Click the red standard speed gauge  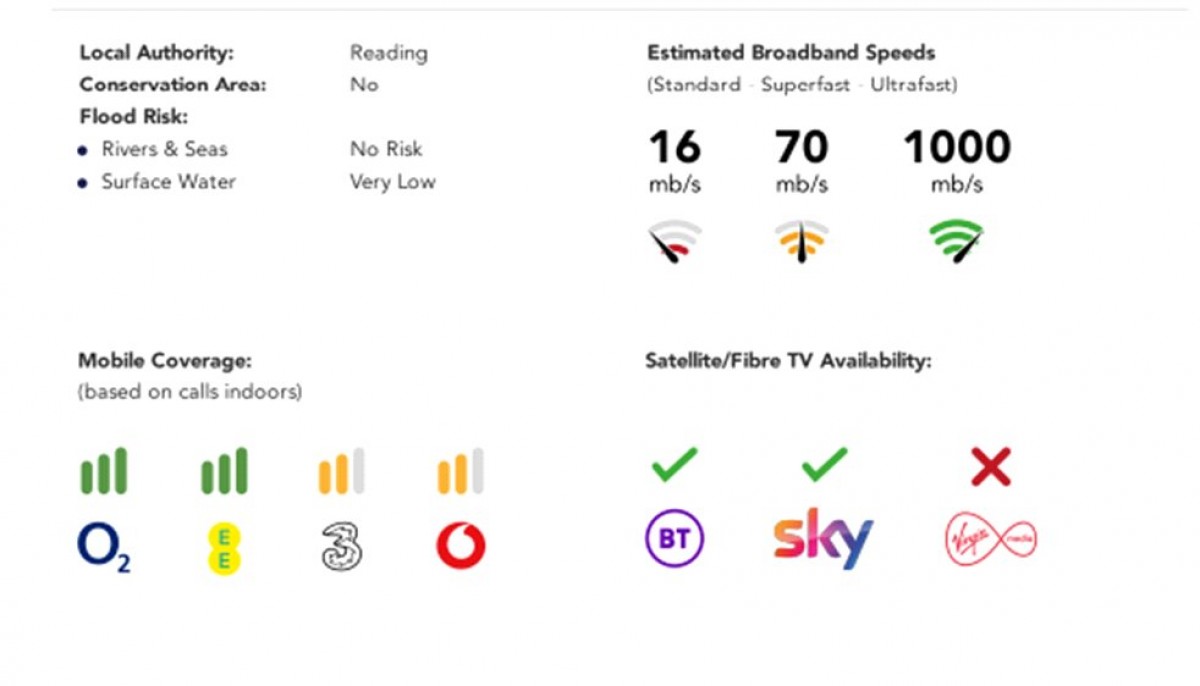[x=675, y=241]
